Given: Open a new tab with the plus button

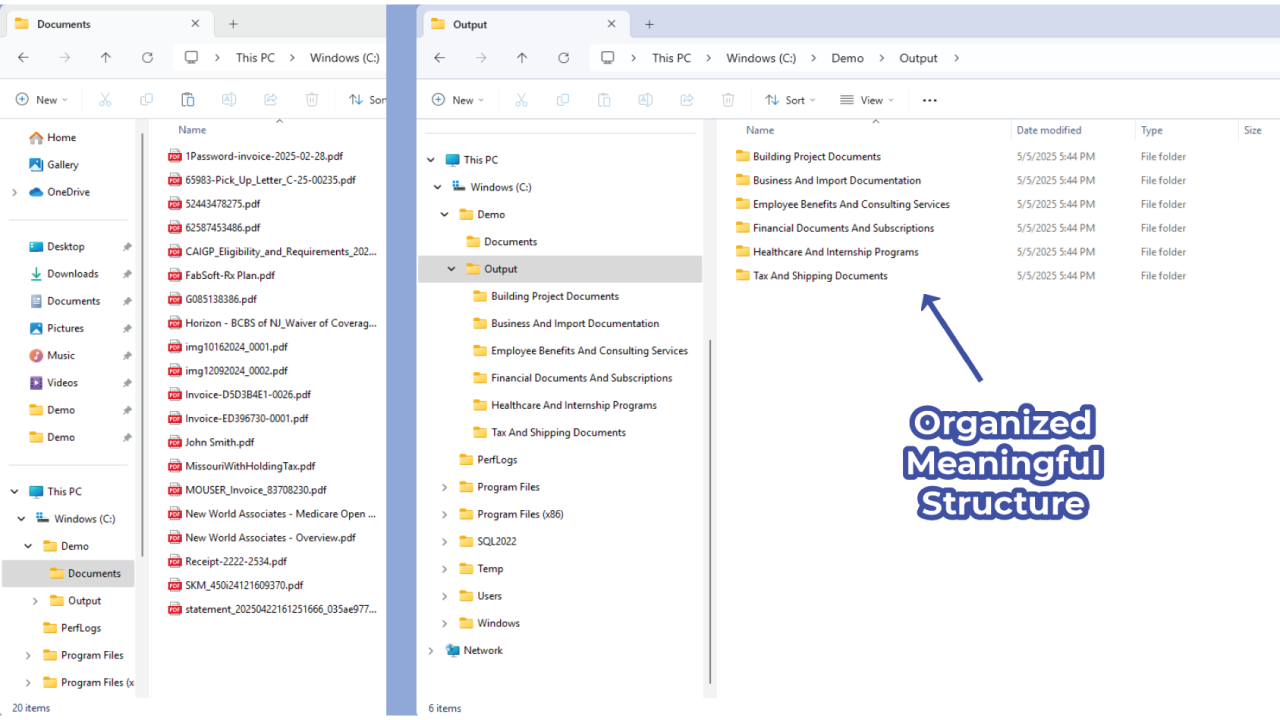Looking at the screenshot, I should coord(649,22).
